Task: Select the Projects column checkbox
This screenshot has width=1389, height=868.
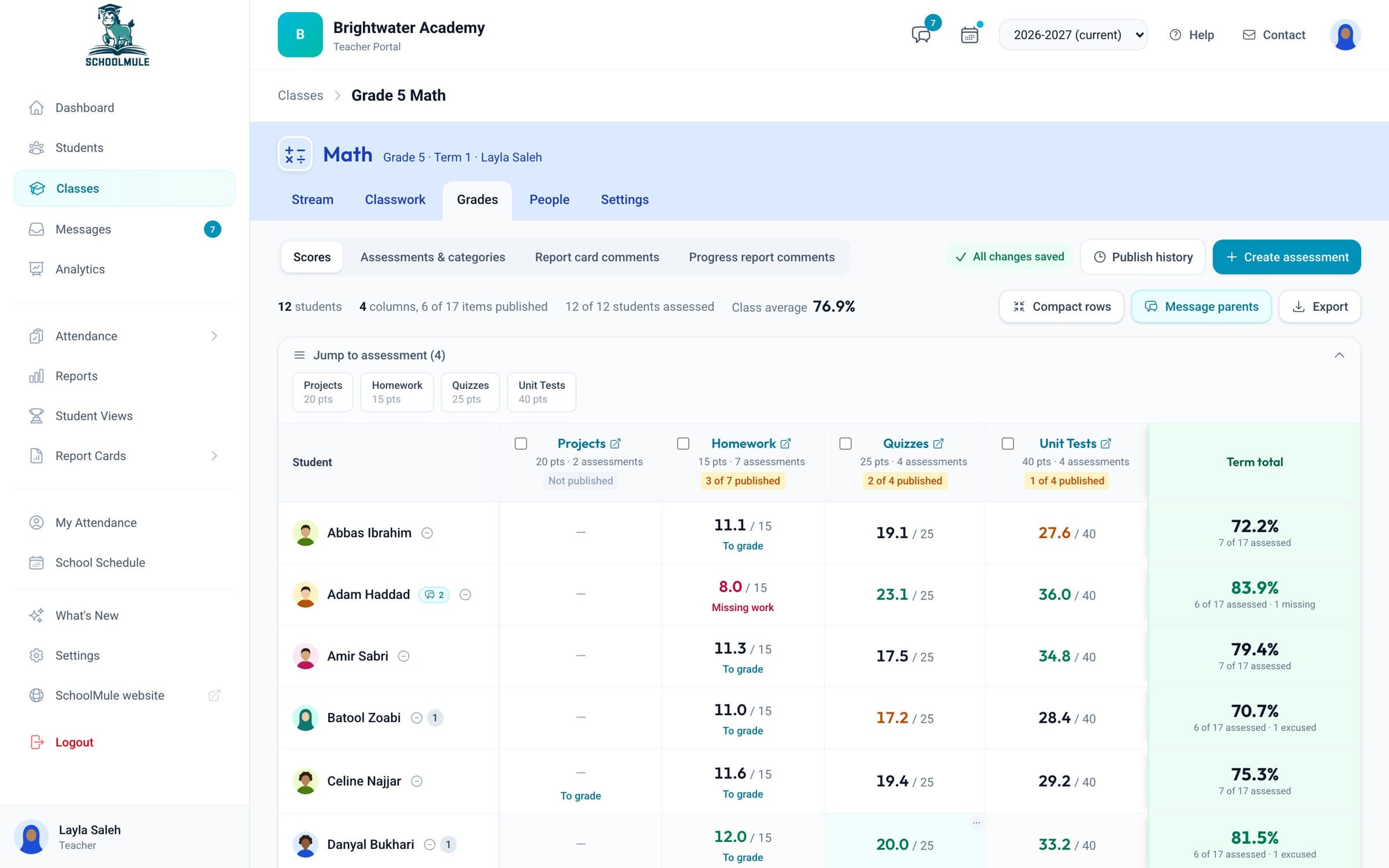Action: tap(521, 443)
